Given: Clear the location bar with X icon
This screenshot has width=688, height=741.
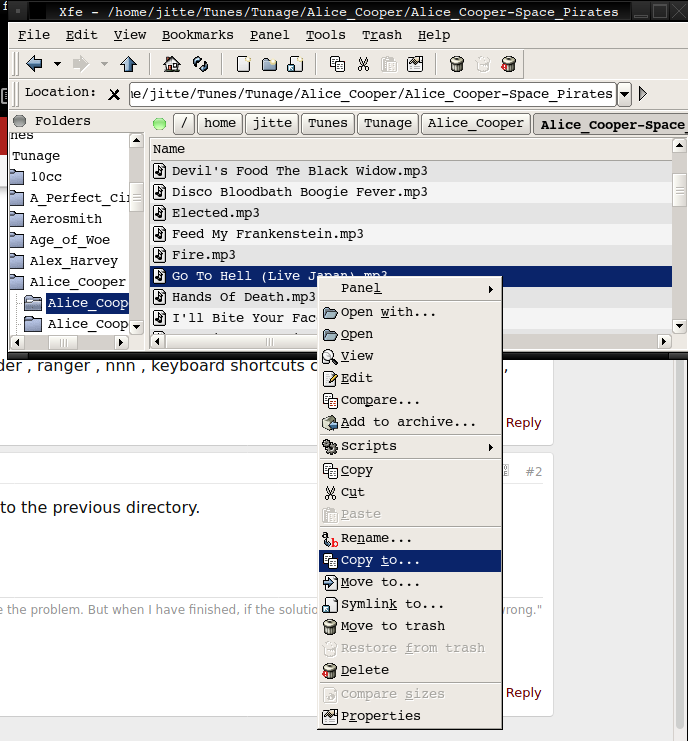Looking at the screenshot, I should click(x=114, y=94).
